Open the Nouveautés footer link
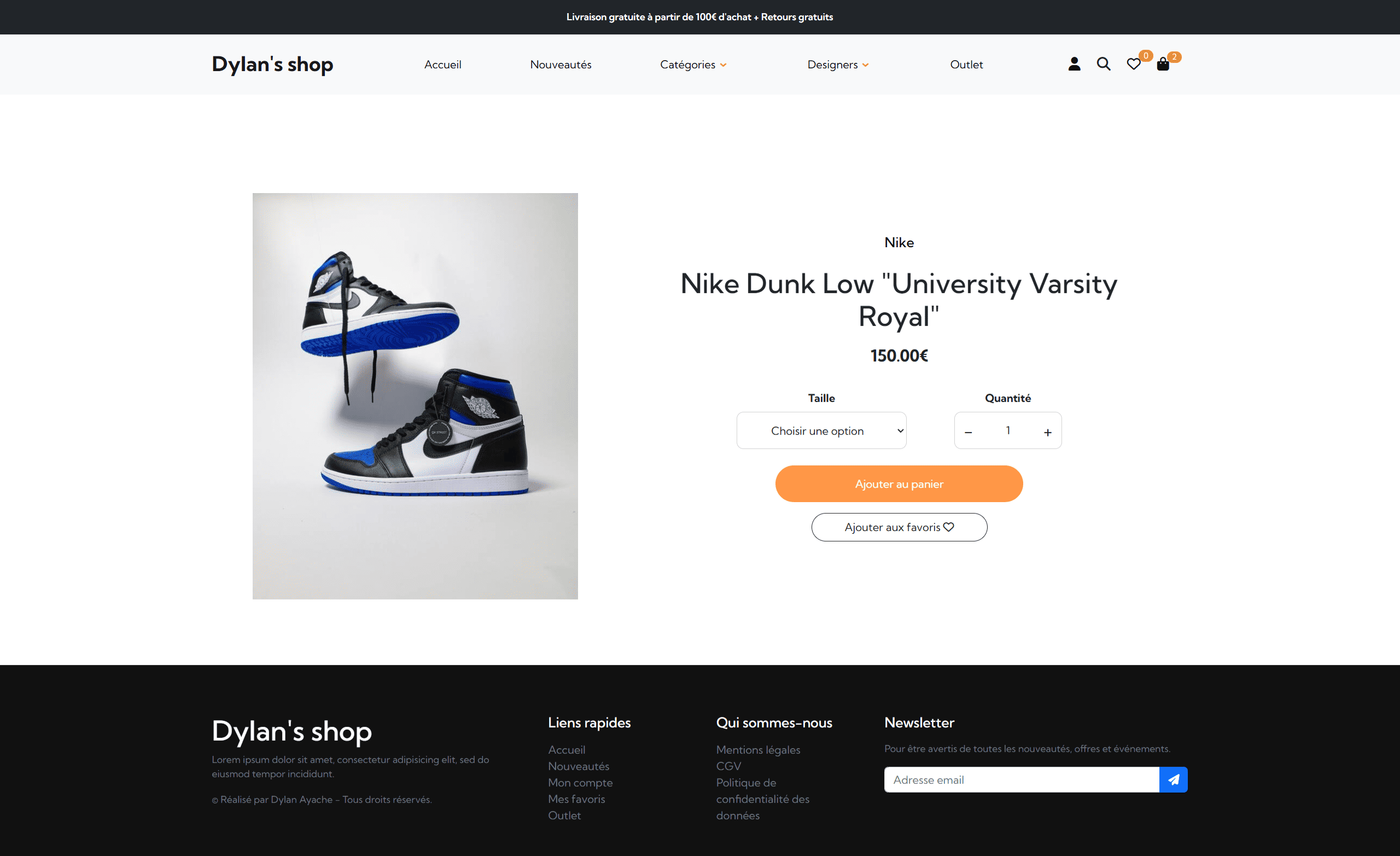Screen dimensions: 1400x856 tap(579, 766)
